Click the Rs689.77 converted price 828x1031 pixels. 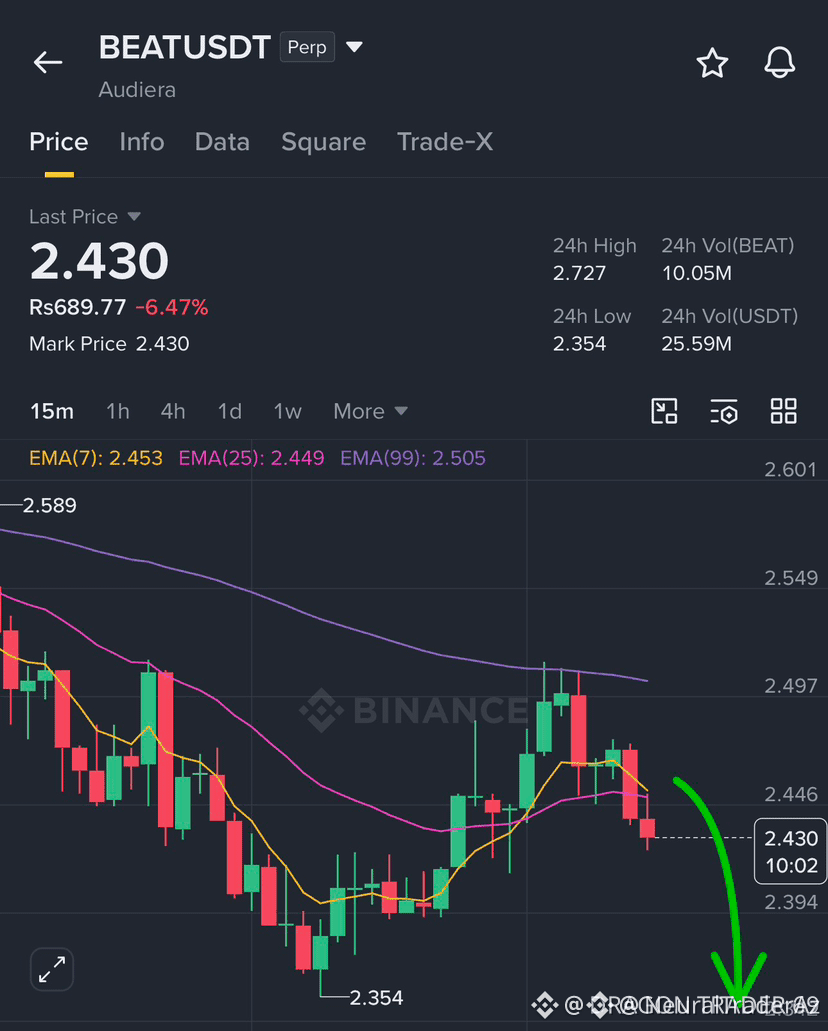78,307
